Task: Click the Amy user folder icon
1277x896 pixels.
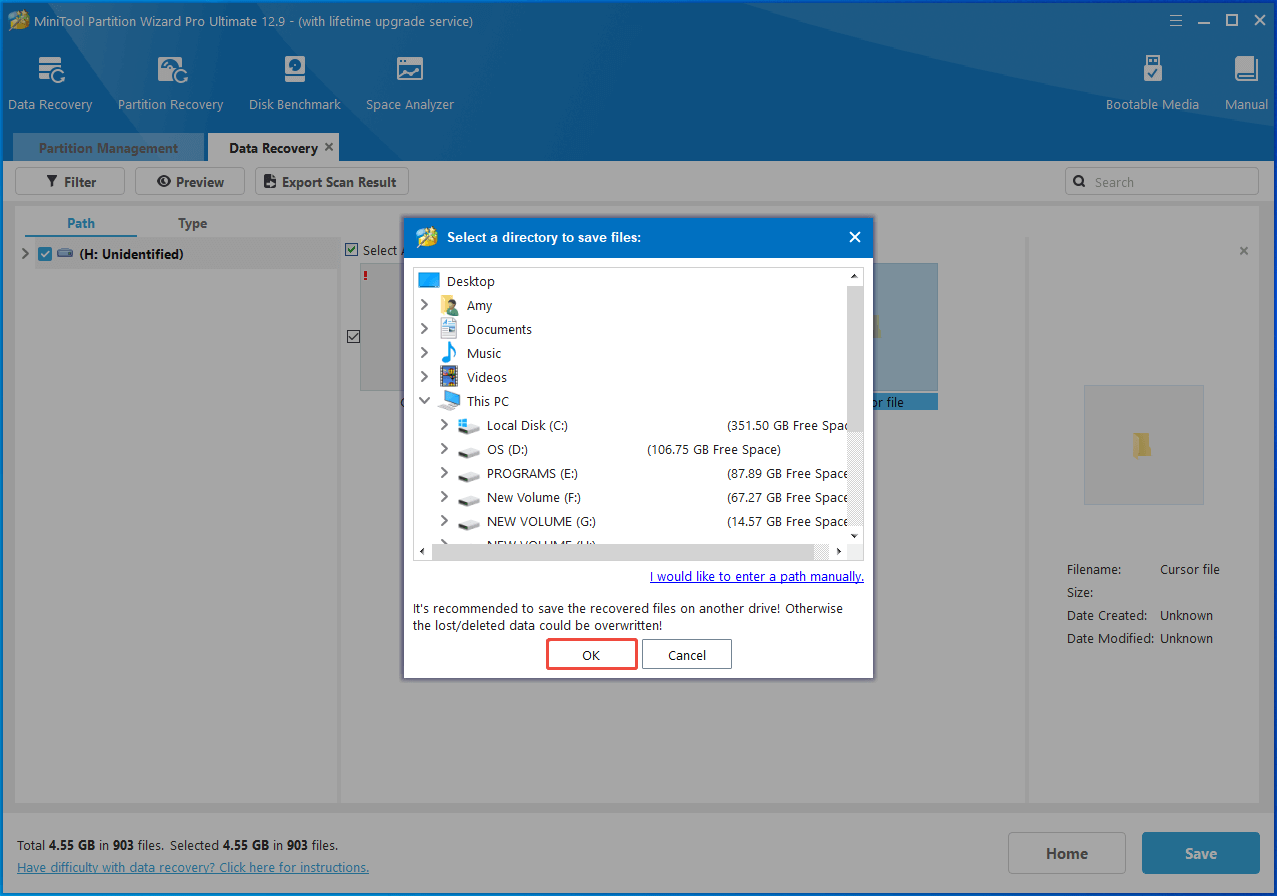Action: pos(450,305)
